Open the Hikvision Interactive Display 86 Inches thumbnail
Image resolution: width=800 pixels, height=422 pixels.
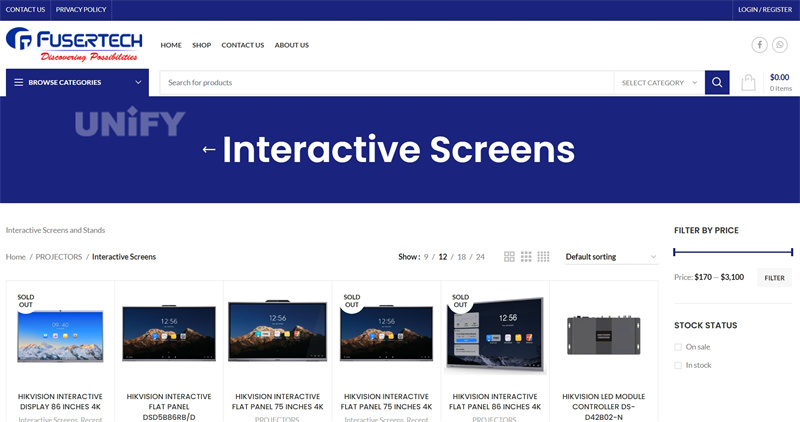60,336
